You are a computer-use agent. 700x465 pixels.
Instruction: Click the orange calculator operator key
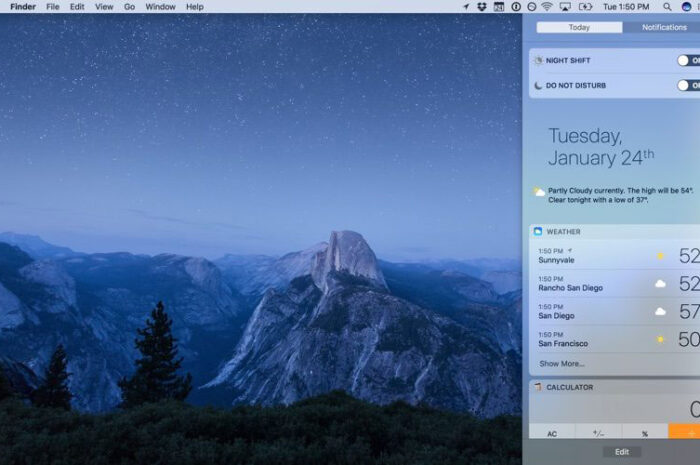click(684, 432)
